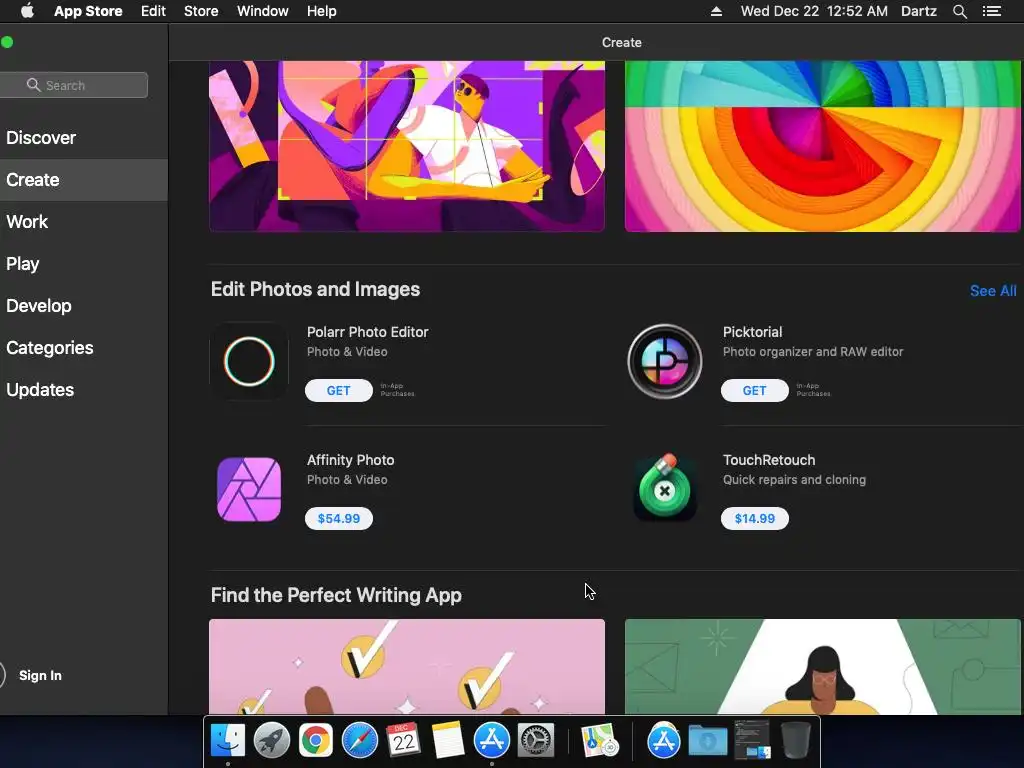Viewport: 1024px width, 768px height.
Task: Click the sidebar Search field
Action: 73,85
